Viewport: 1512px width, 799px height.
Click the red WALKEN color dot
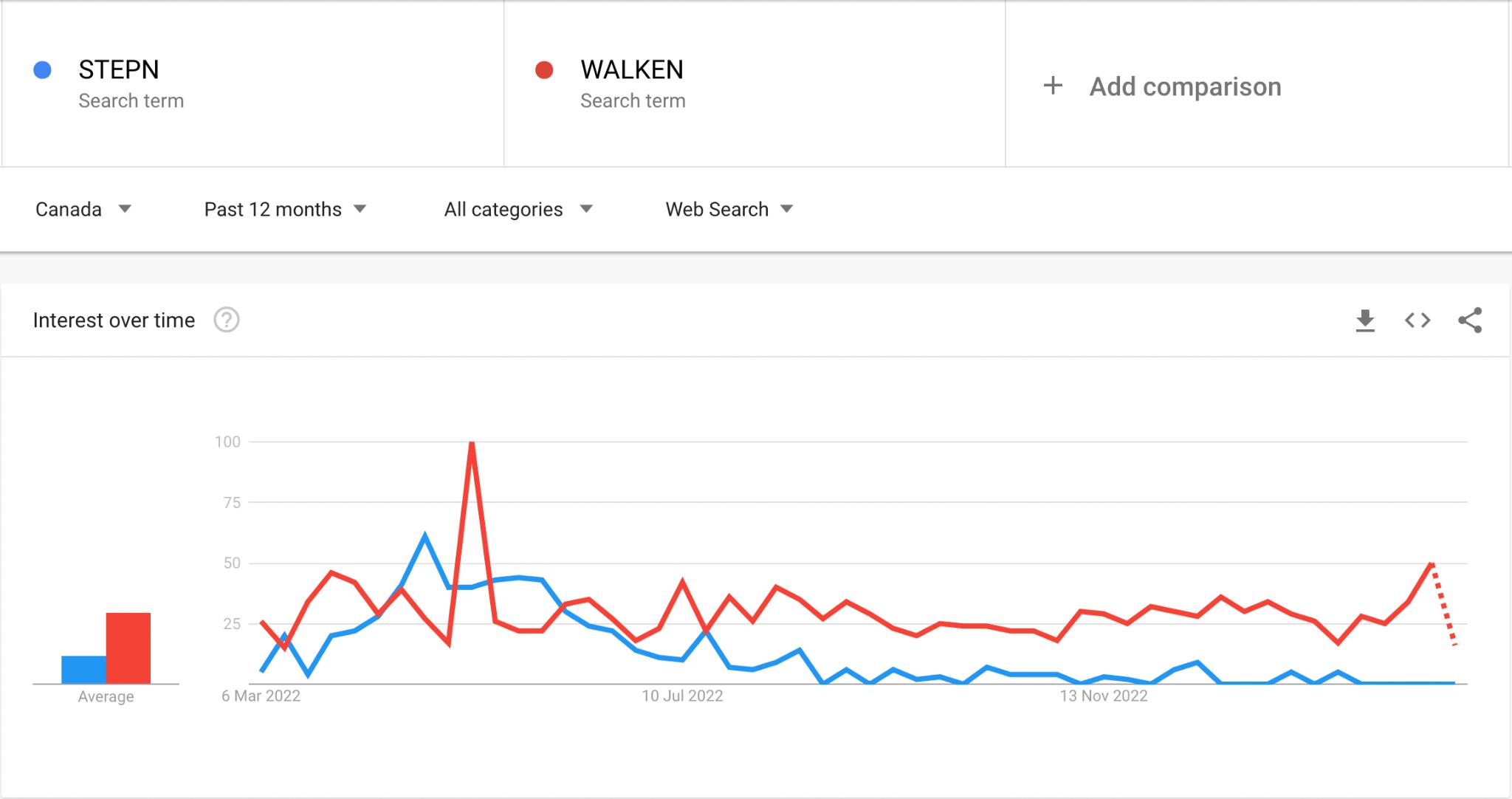(x=544, y=70)
